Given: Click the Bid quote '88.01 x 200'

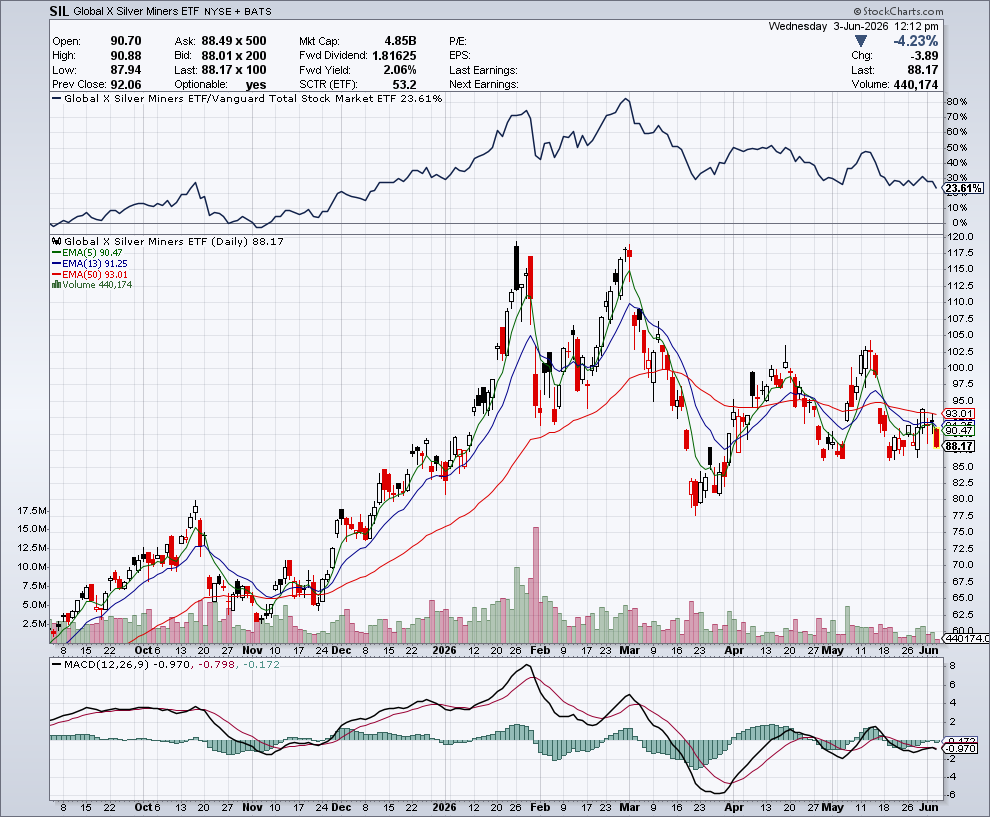Looking at the screenshot, I should (234, 56).
